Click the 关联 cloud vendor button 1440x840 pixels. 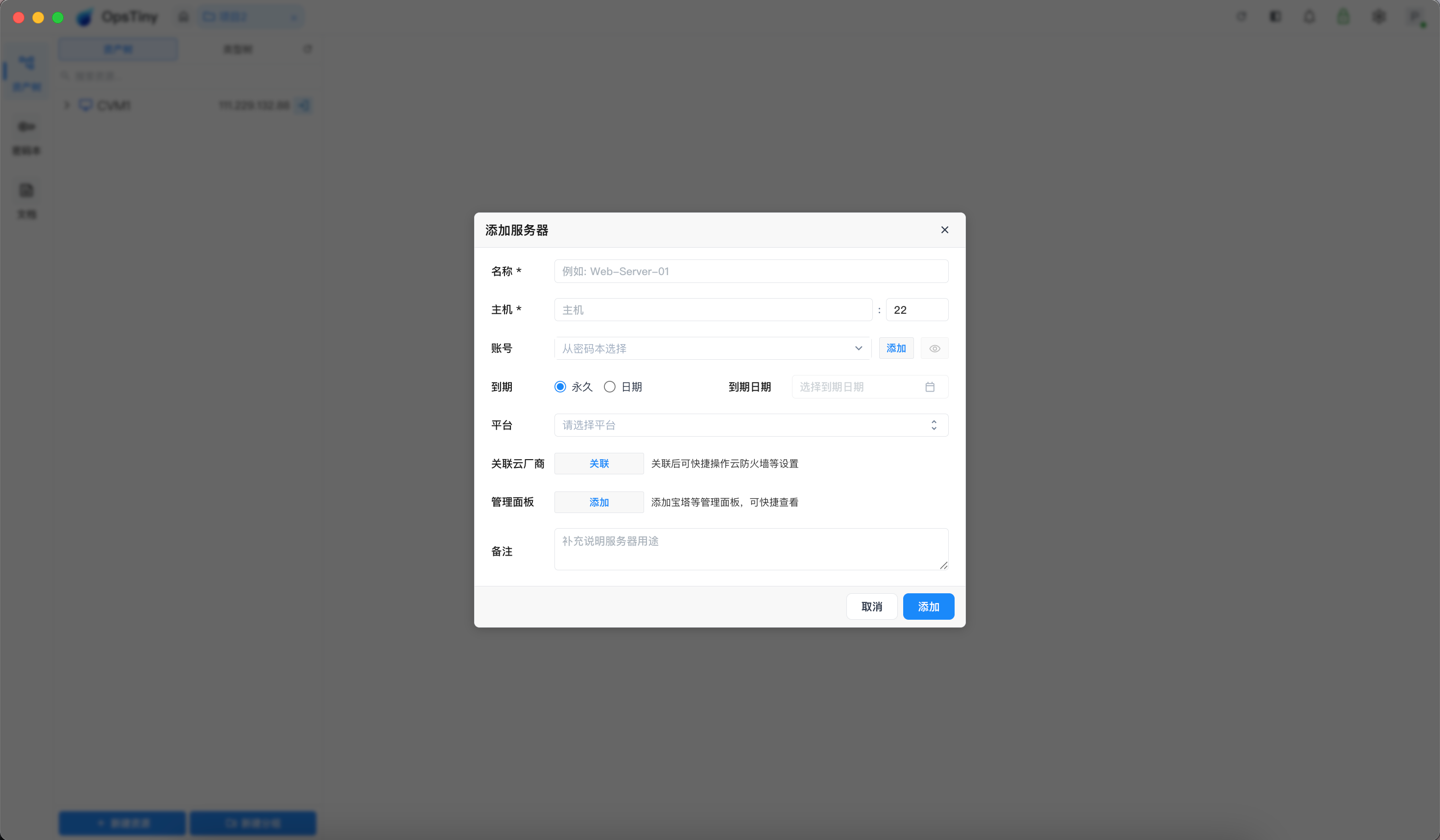click(x=599, y=464)
